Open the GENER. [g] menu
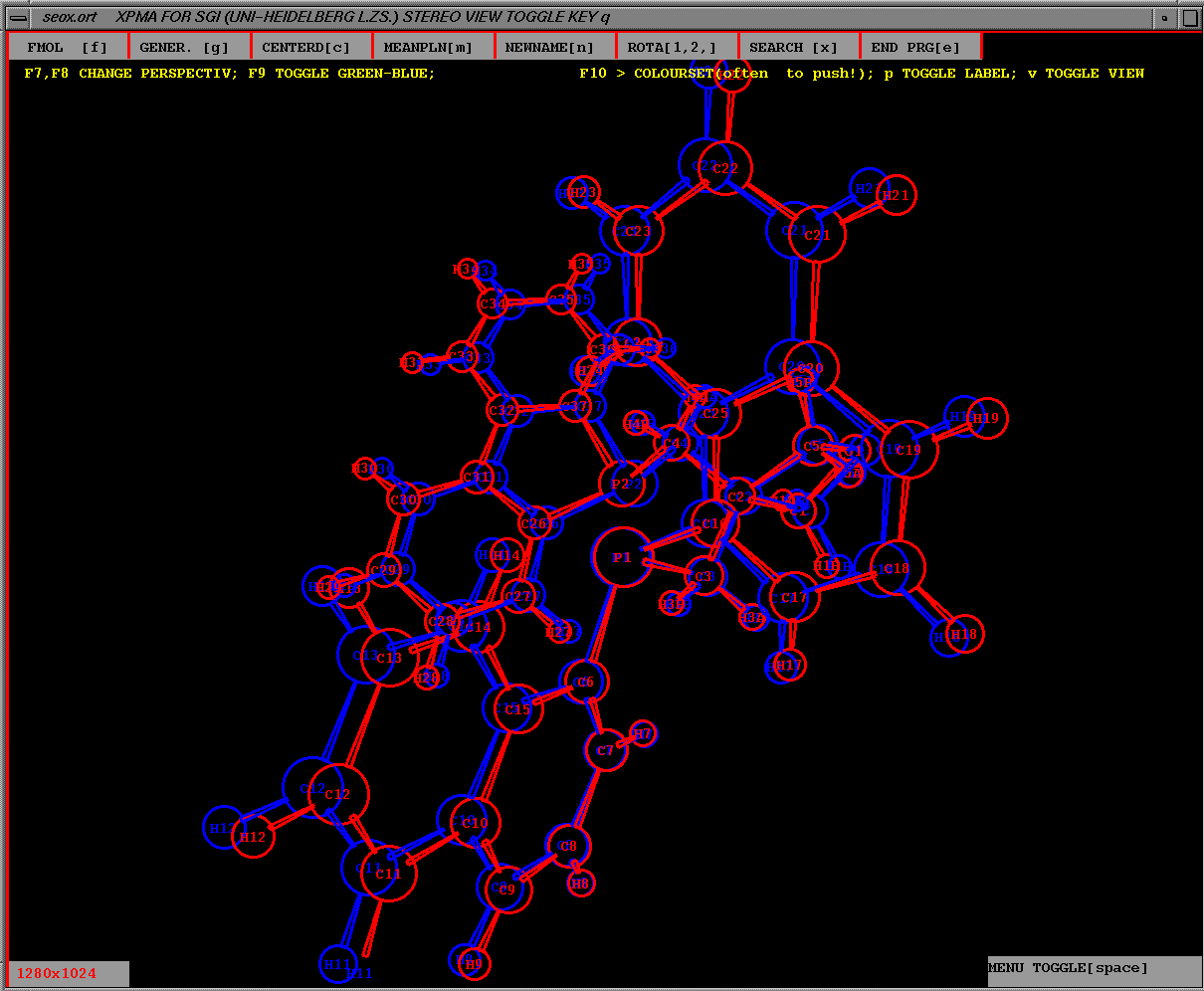 click(x=189, y=47)
